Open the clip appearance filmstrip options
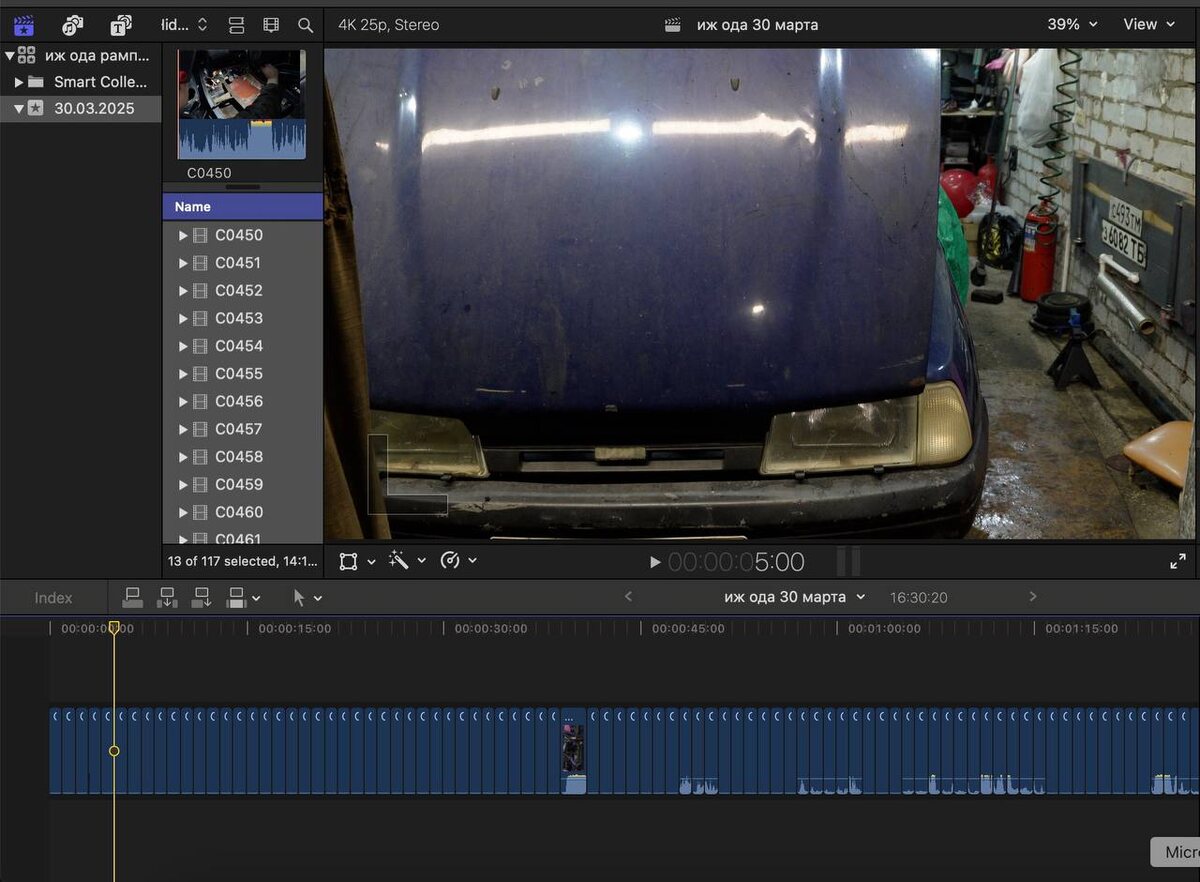Viewport: 1200px width, 882px height. pyautogui.click(x=271, y=25)
